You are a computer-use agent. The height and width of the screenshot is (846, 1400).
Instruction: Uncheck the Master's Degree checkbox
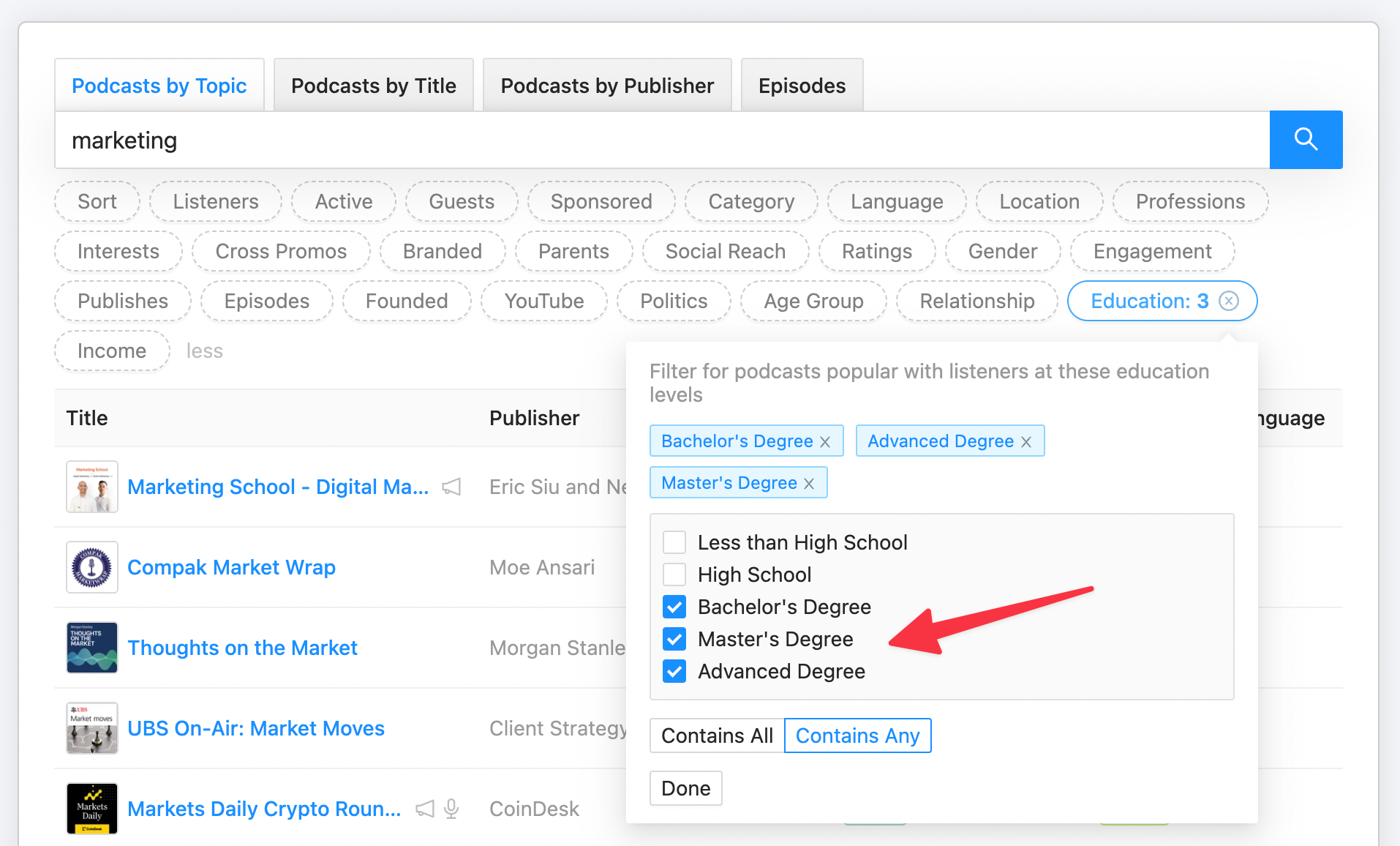[x=674, y=639]
